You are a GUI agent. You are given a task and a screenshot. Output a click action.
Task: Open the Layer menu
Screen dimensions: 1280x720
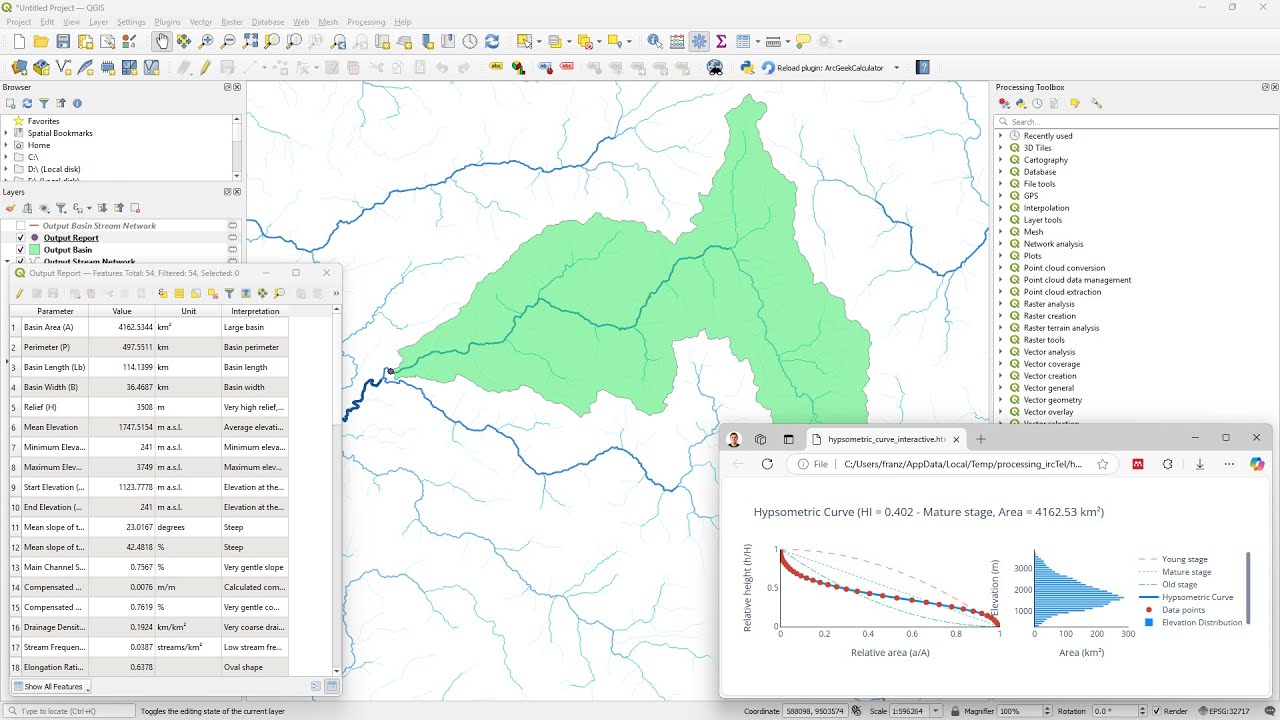pos(98,22)
